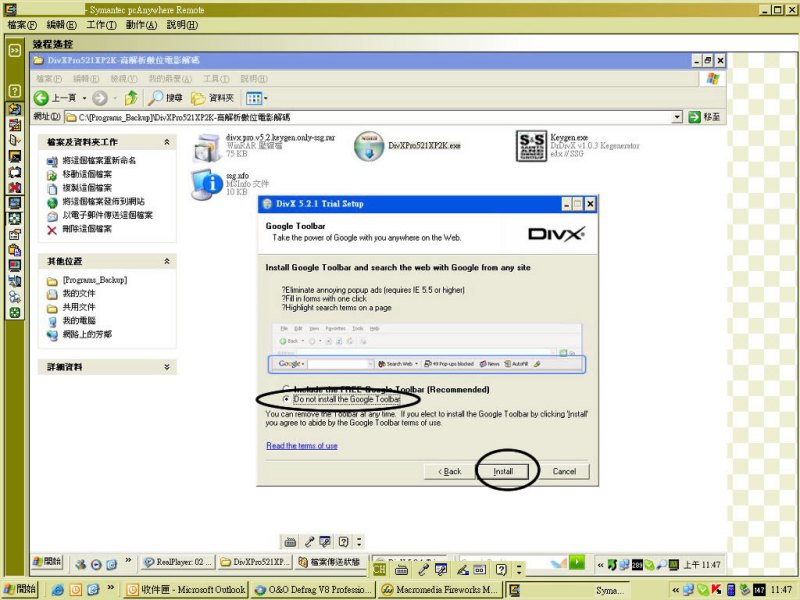Click the grey Forward arrow in Explorer toolbar

tap(100, 98)
